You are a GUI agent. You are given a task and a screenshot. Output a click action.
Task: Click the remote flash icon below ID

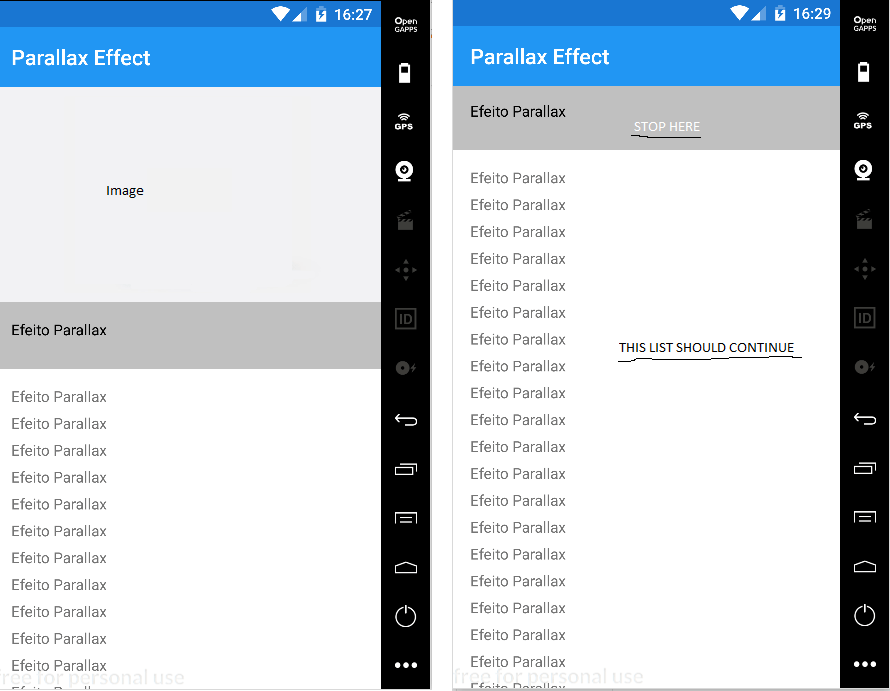[x=405, y=368]
